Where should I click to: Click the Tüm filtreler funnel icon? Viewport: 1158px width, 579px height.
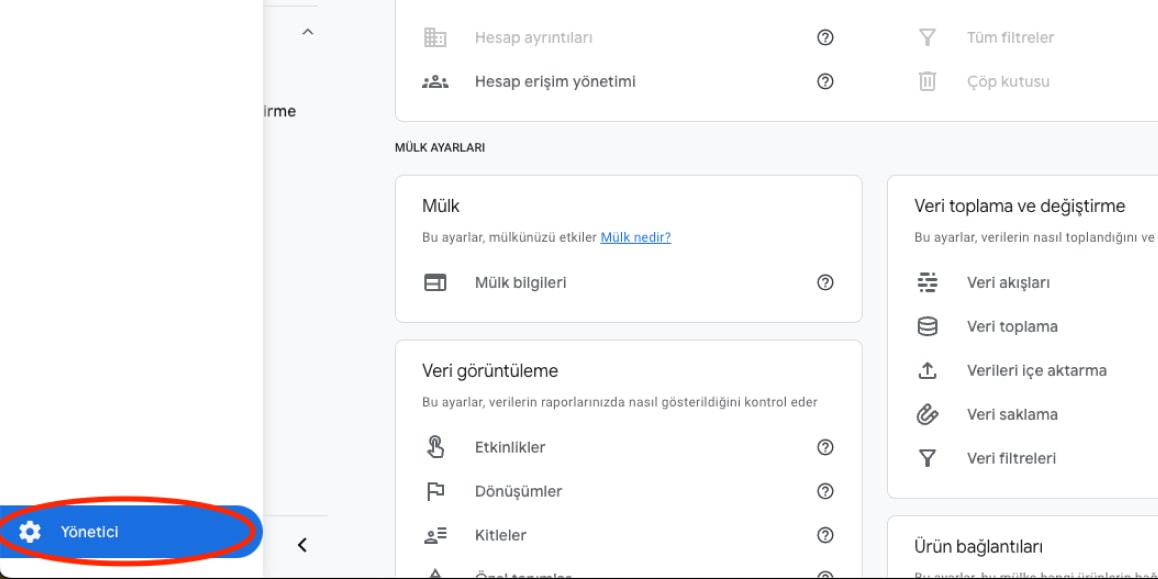[x=928, y=38]
